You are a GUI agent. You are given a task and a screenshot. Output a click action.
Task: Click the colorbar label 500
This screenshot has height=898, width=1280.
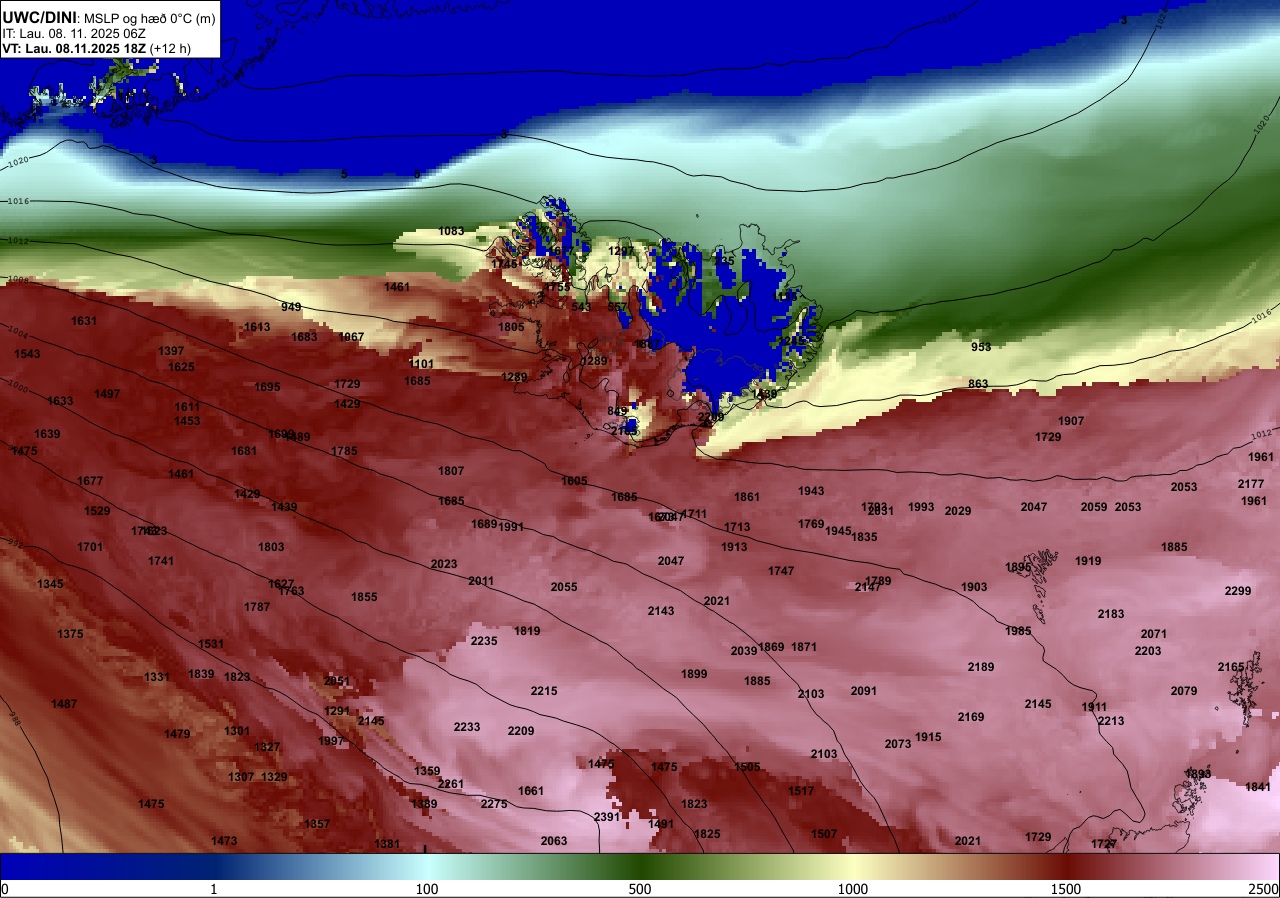(640, 889)
